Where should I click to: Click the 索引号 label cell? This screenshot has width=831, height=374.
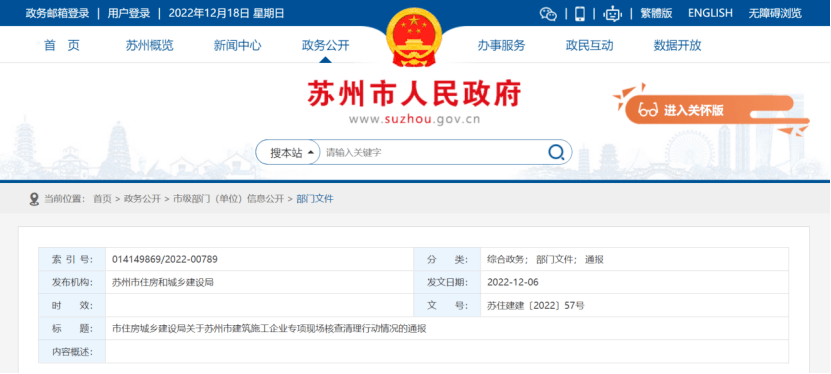click(72, 260)
